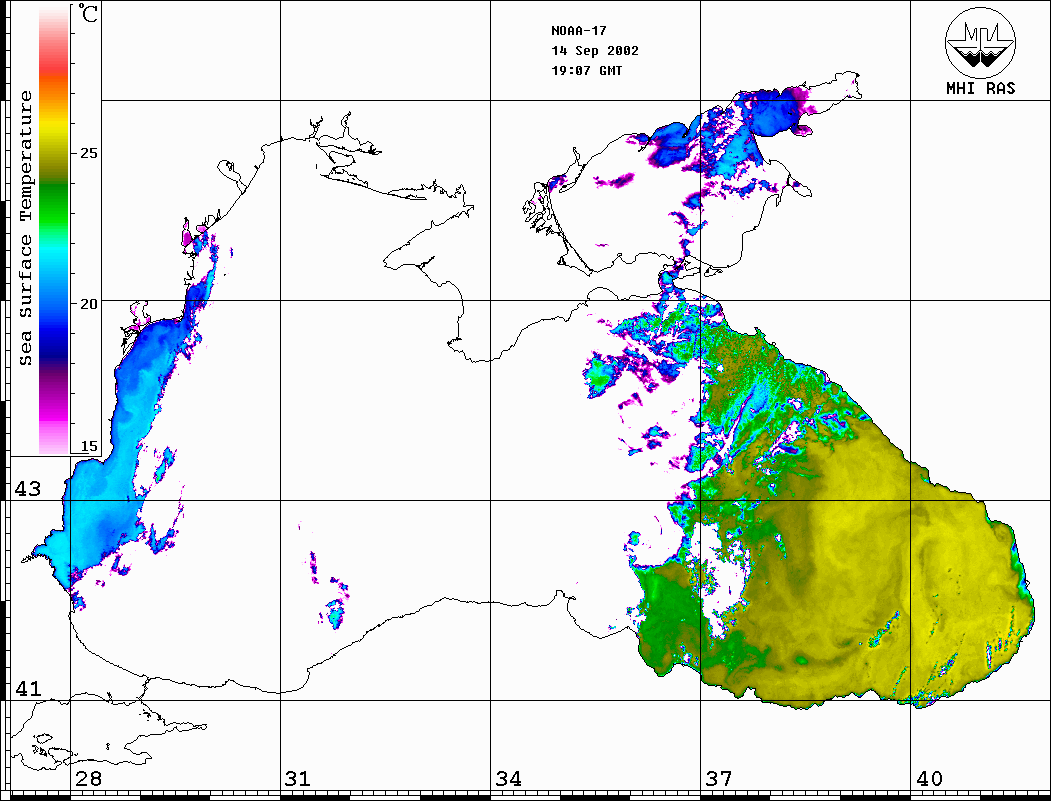Click the longitude label 40

click(x=929, y=778)
